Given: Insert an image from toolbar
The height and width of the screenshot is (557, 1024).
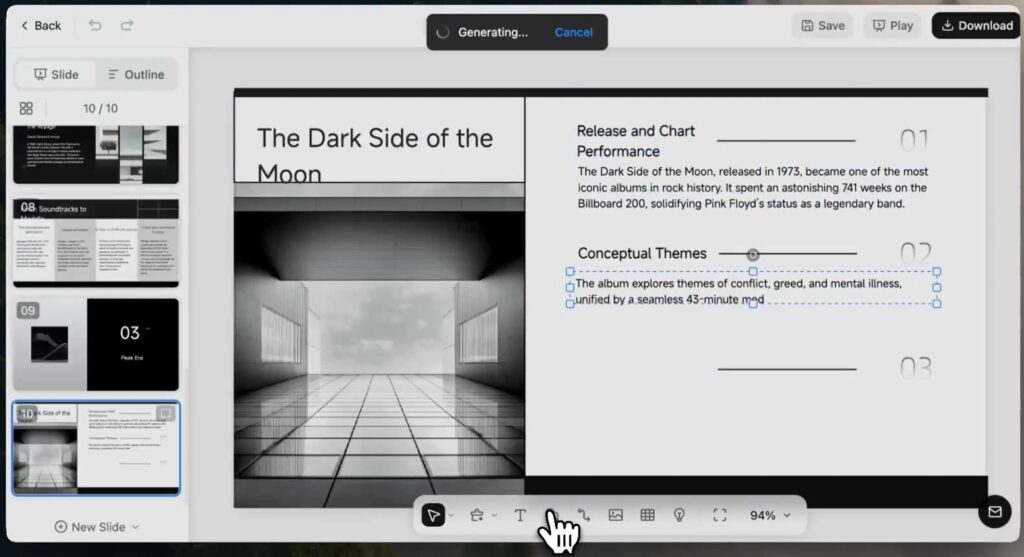Looking at the screenshot, I should (616, 515).
